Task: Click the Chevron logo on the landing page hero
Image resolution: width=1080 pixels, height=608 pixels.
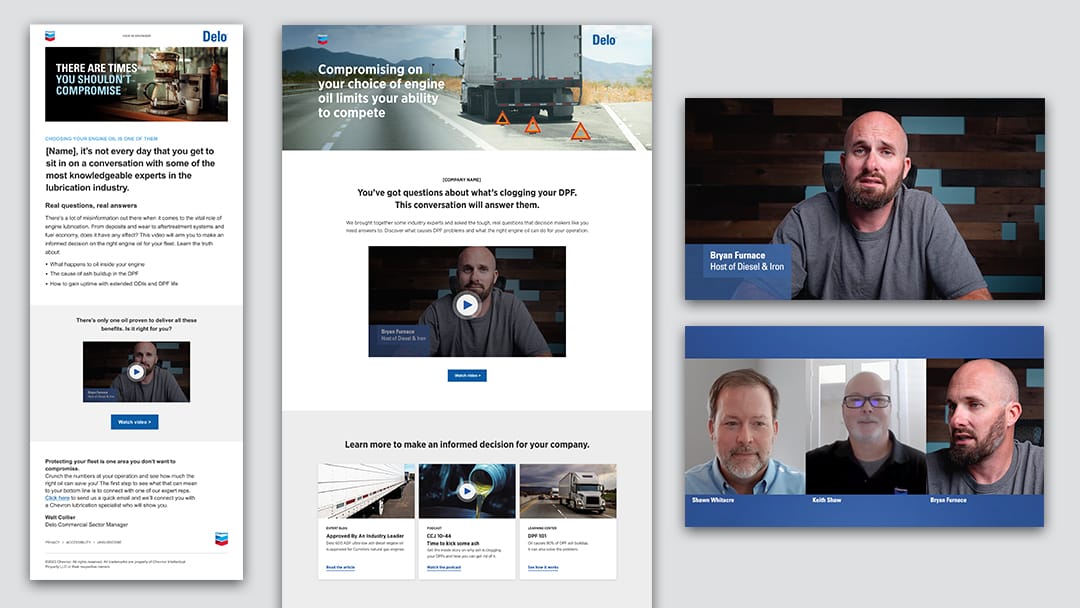Action: [x=322, y=40]
